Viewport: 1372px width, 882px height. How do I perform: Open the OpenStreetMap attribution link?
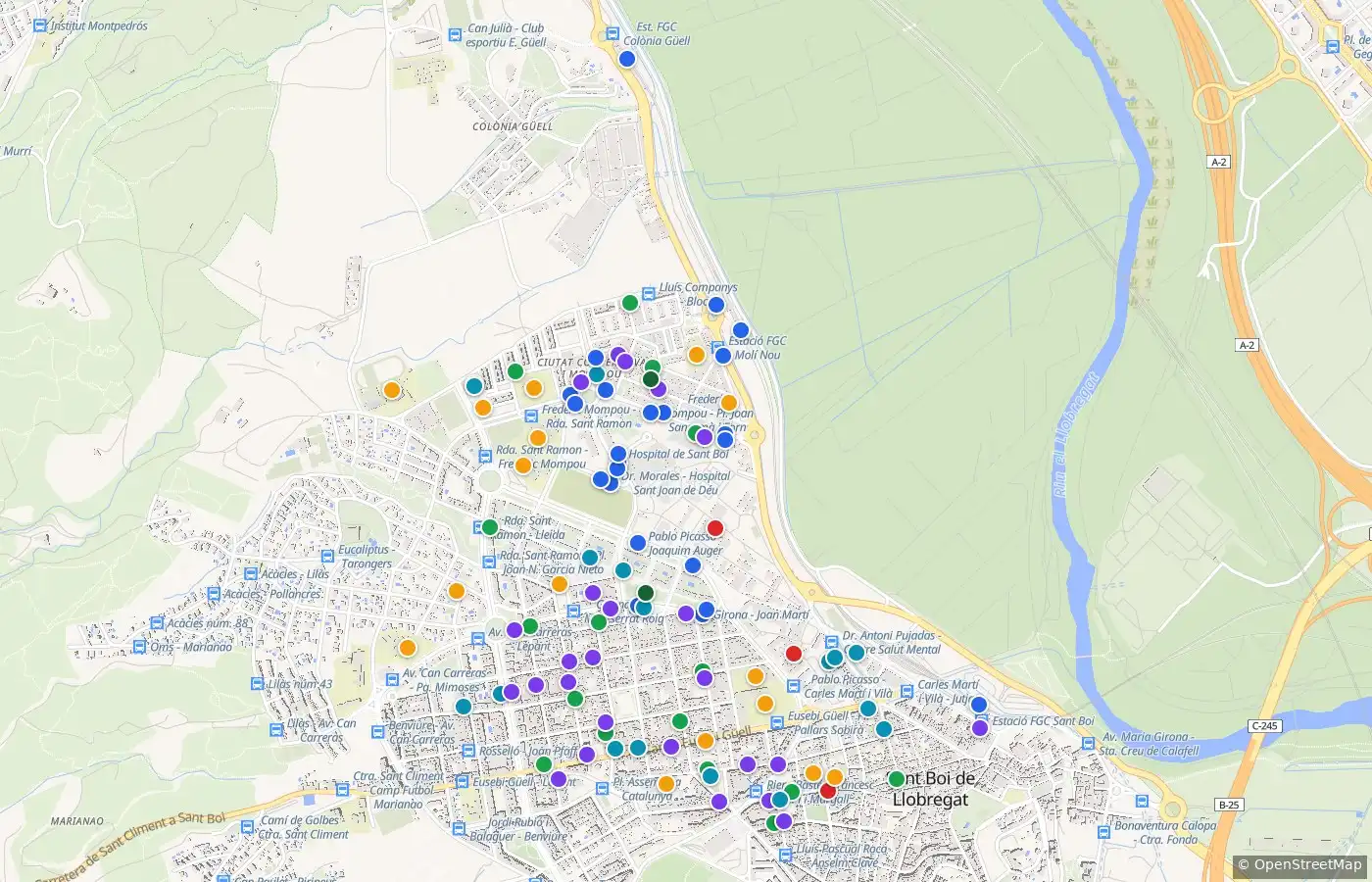[1307, 864]
